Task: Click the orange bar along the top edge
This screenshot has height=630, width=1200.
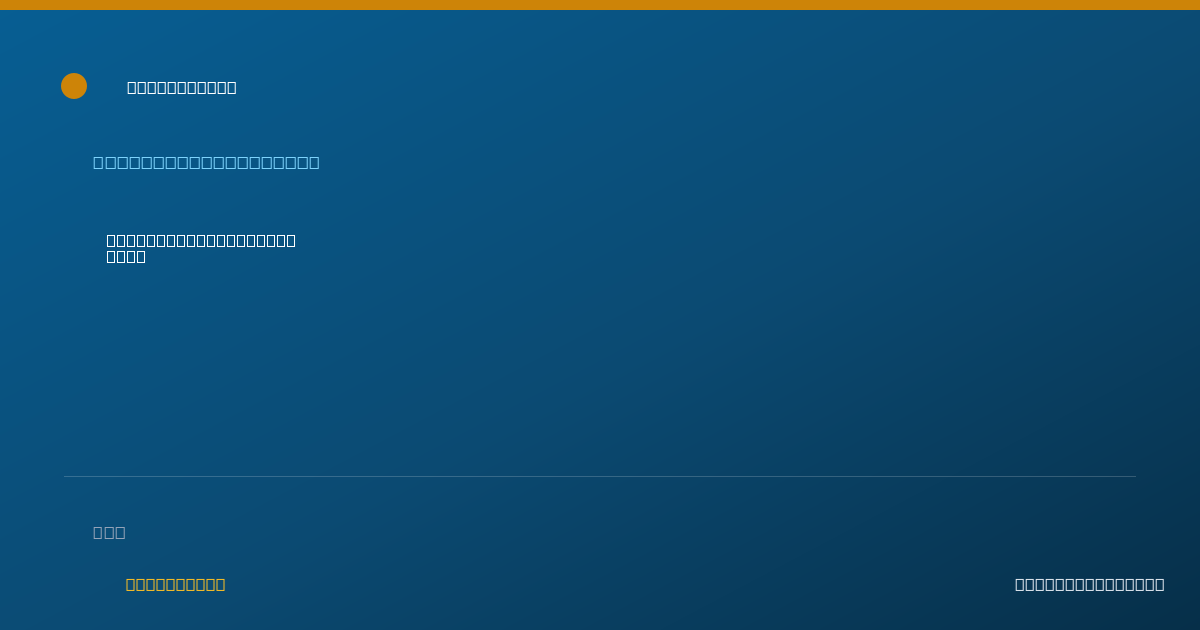Action: point(600,5)
